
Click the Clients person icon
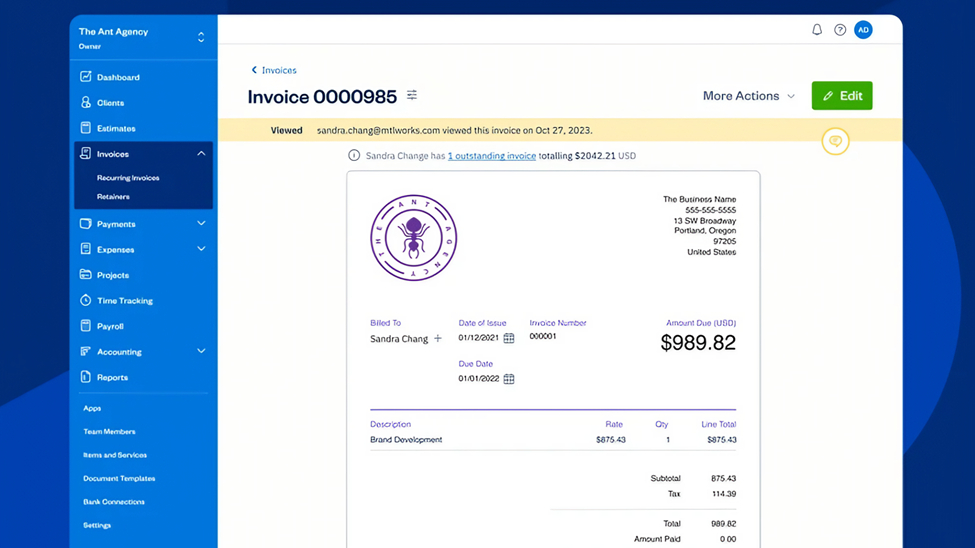click(86, 102)
